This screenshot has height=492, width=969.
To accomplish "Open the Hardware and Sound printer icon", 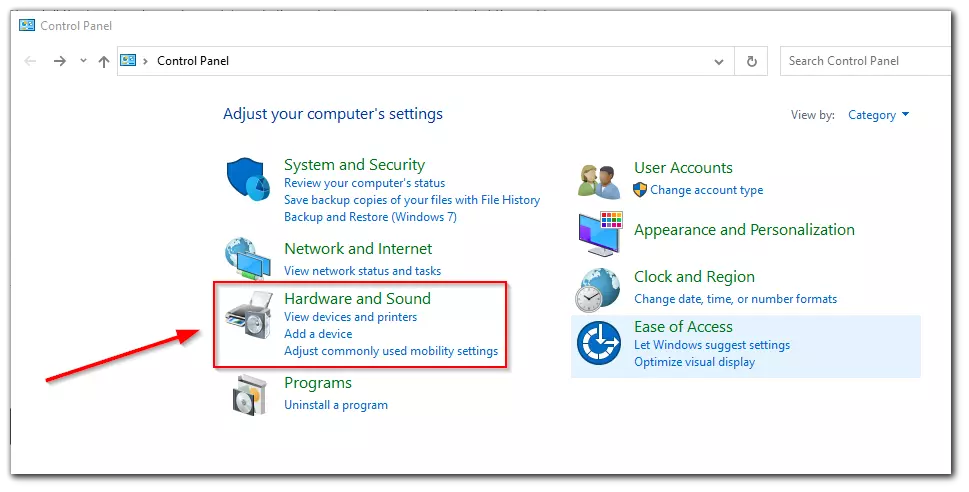I will pyautogui.click(x=248, y=315).
